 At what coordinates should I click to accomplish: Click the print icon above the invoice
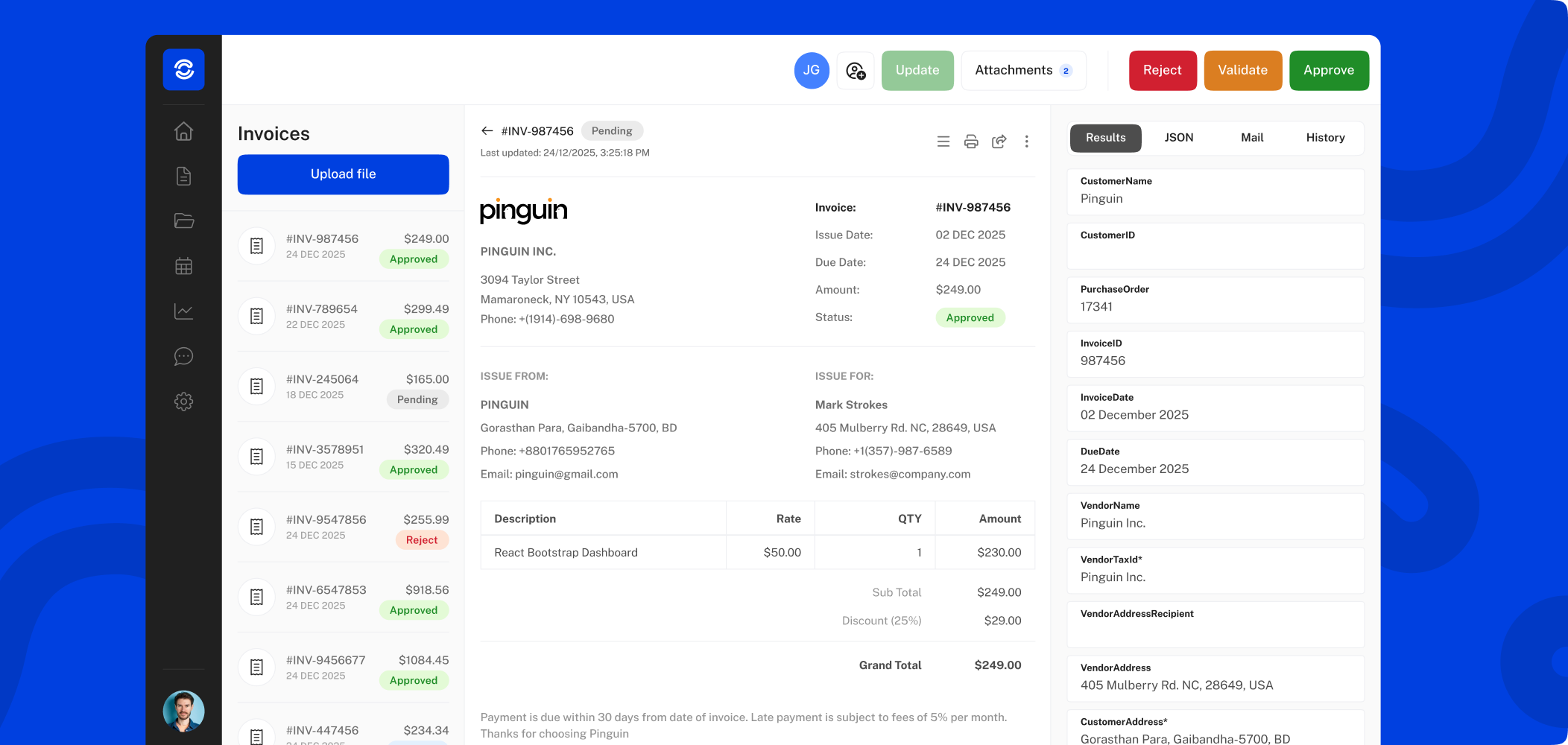point(971,141)
